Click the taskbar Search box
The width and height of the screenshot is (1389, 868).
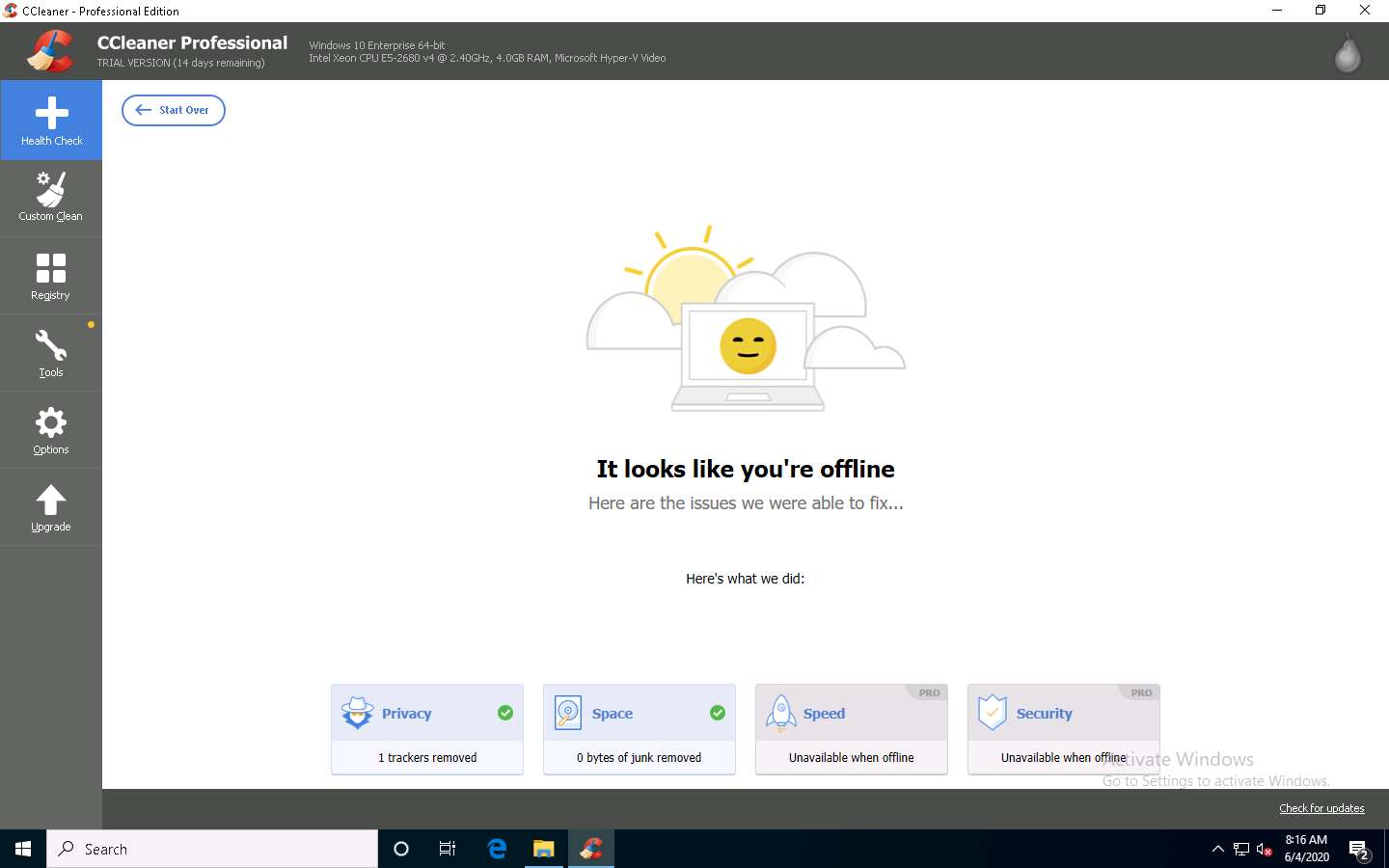212,849
